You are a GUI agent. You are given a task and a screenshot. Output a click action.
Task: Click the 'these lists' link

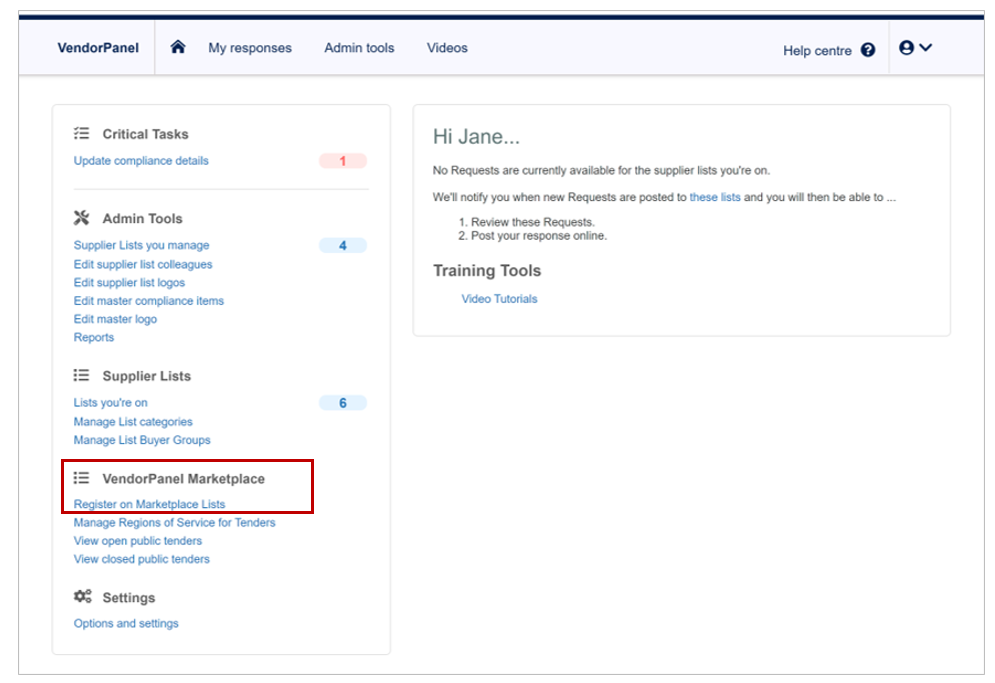(715, 197)
